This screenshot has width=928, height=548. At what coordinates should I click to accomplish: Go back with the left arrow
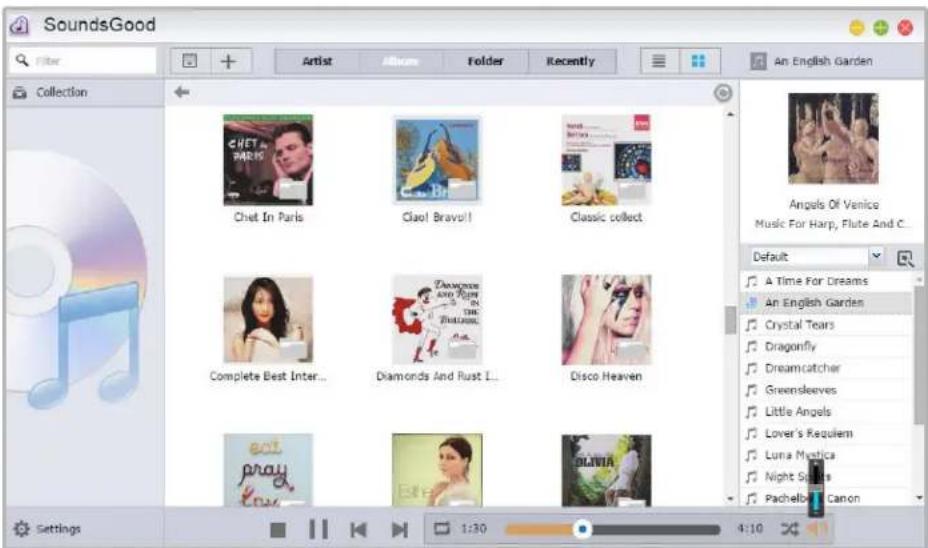(x=182, y=92)
